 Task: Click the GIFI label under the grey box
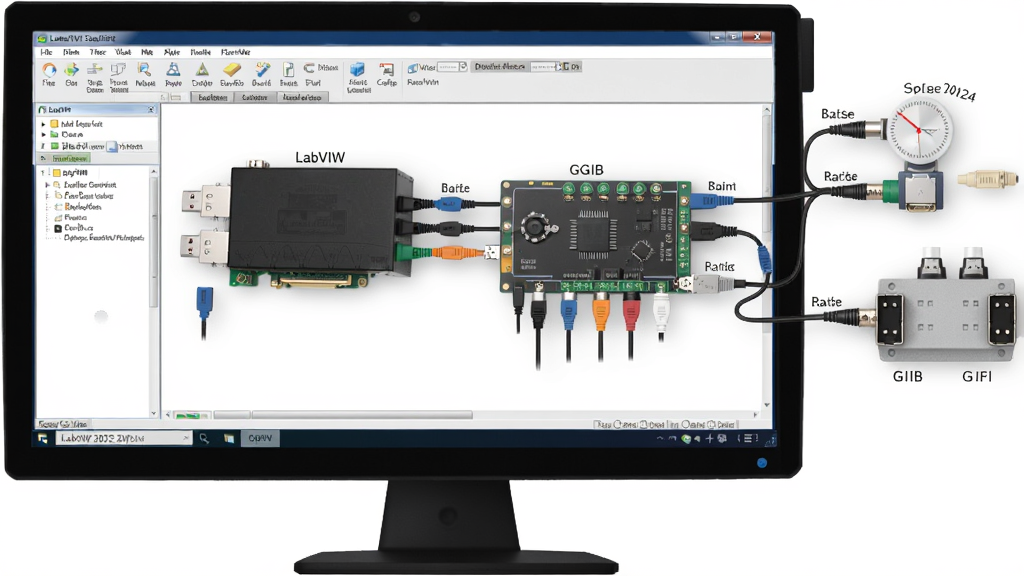977,377
